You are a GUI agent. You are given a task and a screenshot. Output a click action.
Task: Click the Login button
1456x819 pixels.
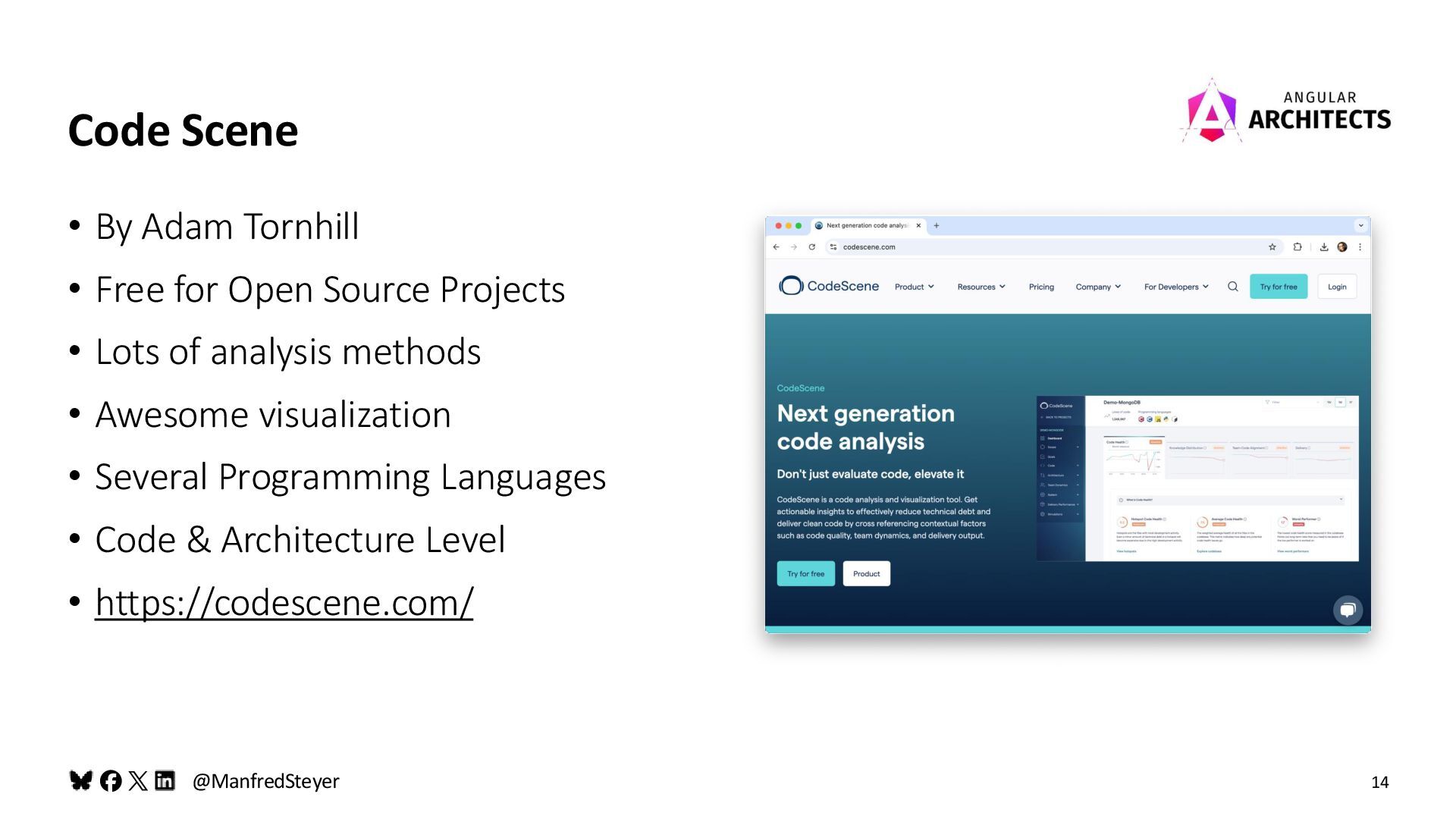click(1337, 287)
